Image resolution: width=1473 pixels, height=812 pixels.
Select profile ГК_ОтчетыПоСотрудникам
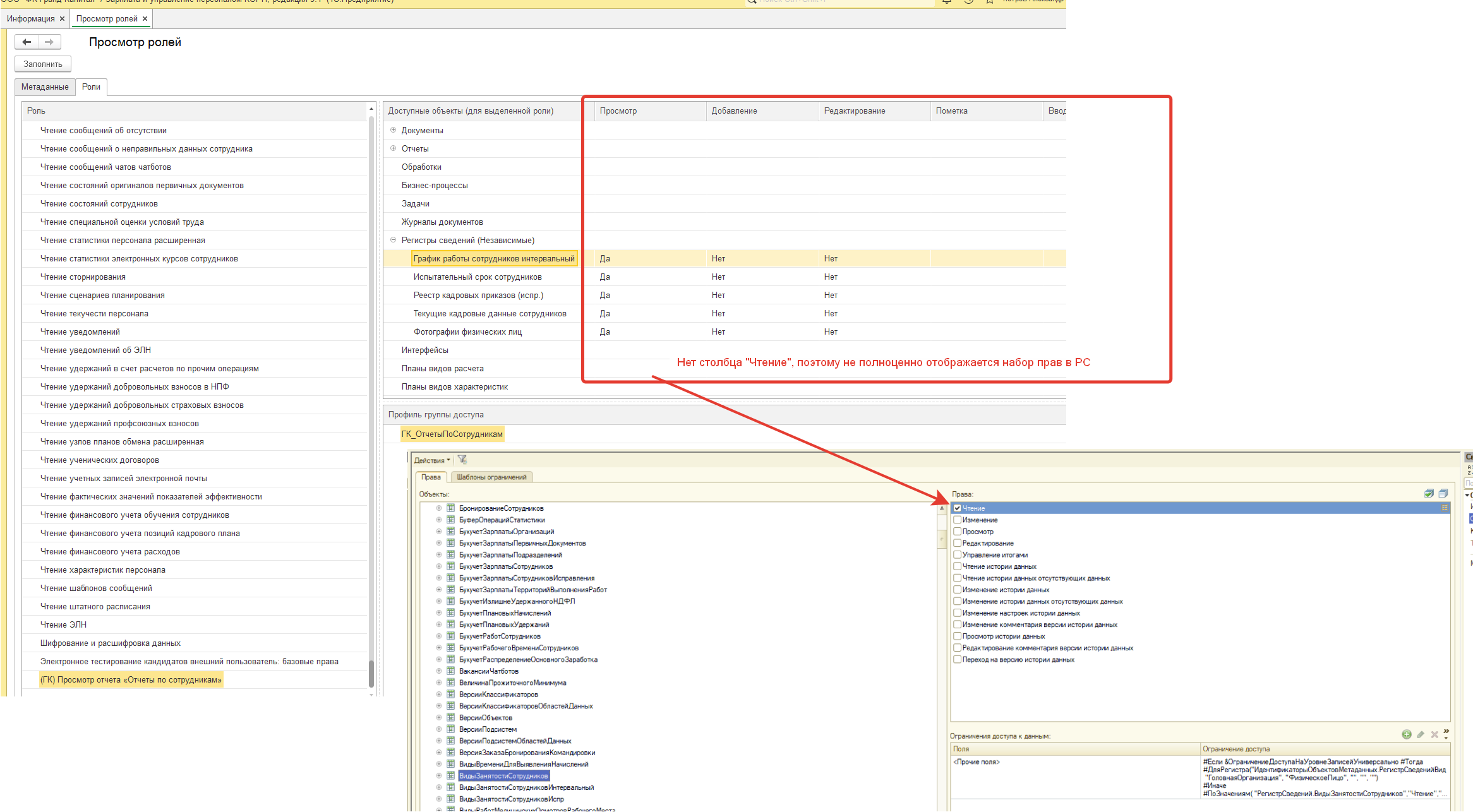(452, 434)
